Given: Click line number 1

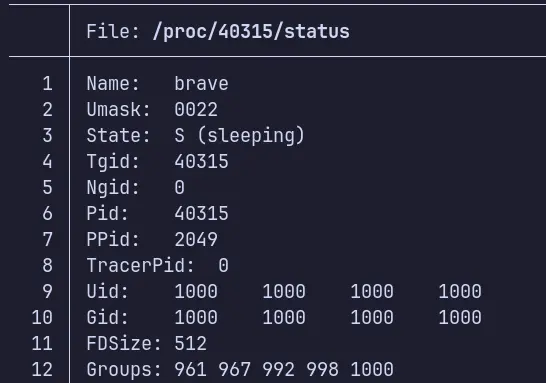Looking at the screenshot, I should pyautogui.click(x=47, y=84).
